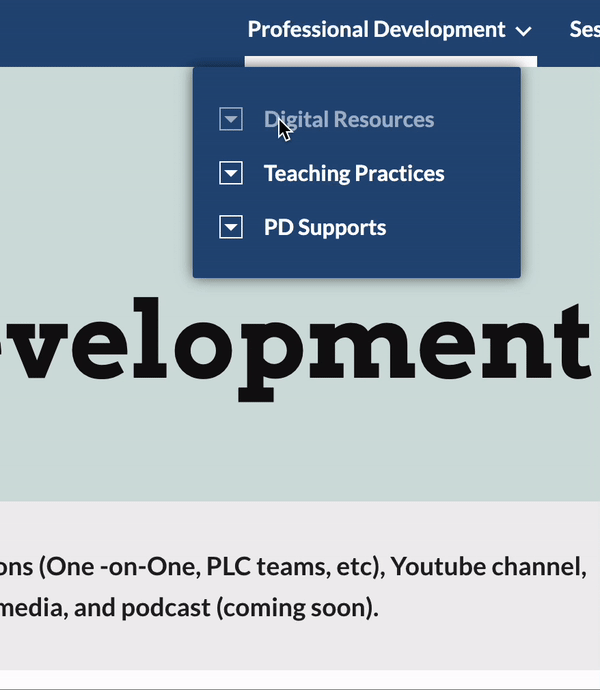This screenshot has height=690, width=600.
Task: Click the chevron beside Professional Development
Action: (523, 31)
